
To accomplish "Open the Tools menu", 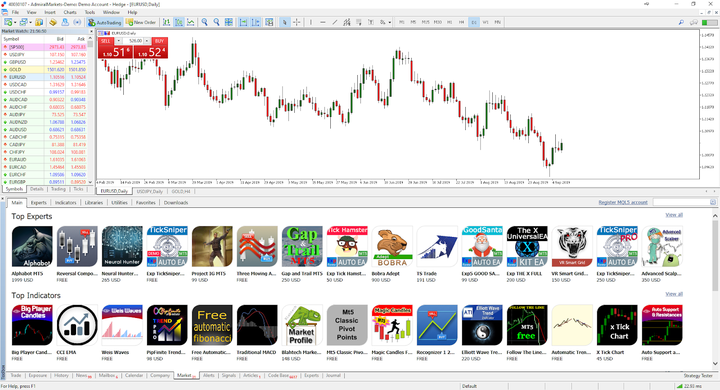I will pos(90,12).
